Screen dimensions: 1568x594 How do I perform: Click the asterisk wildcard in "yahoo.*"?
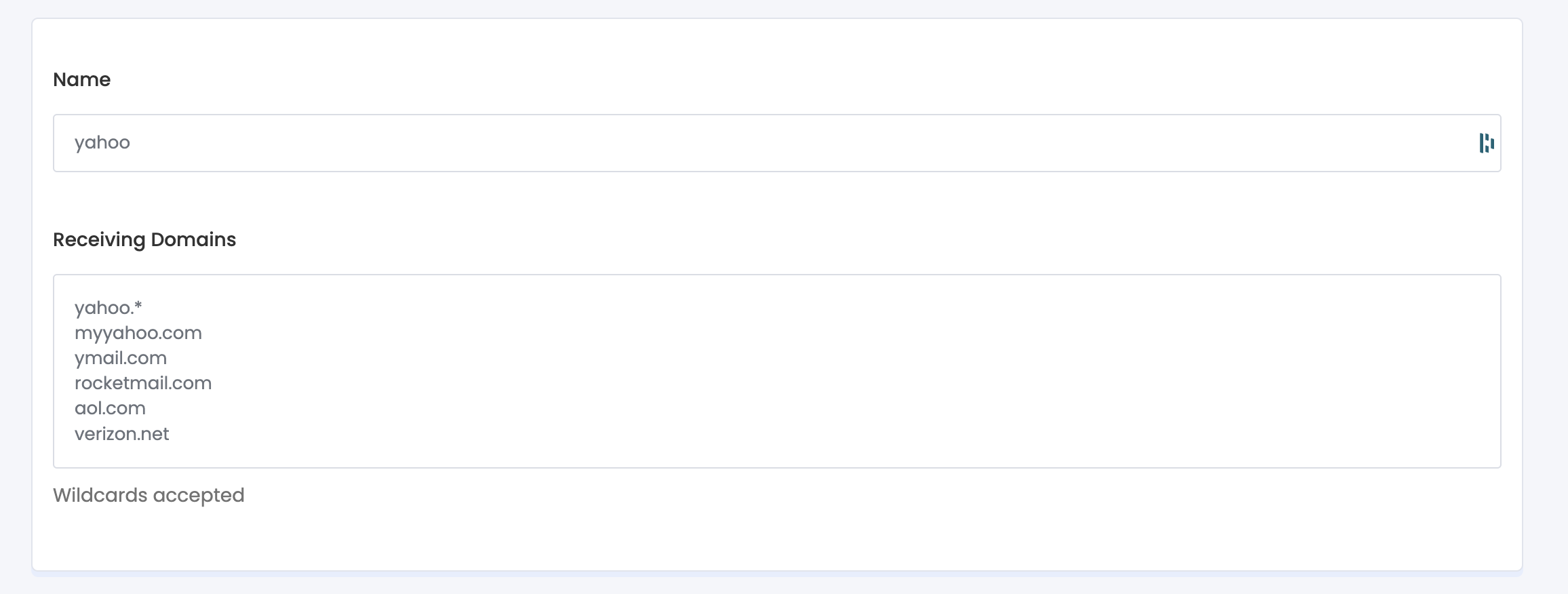[138, 306]
